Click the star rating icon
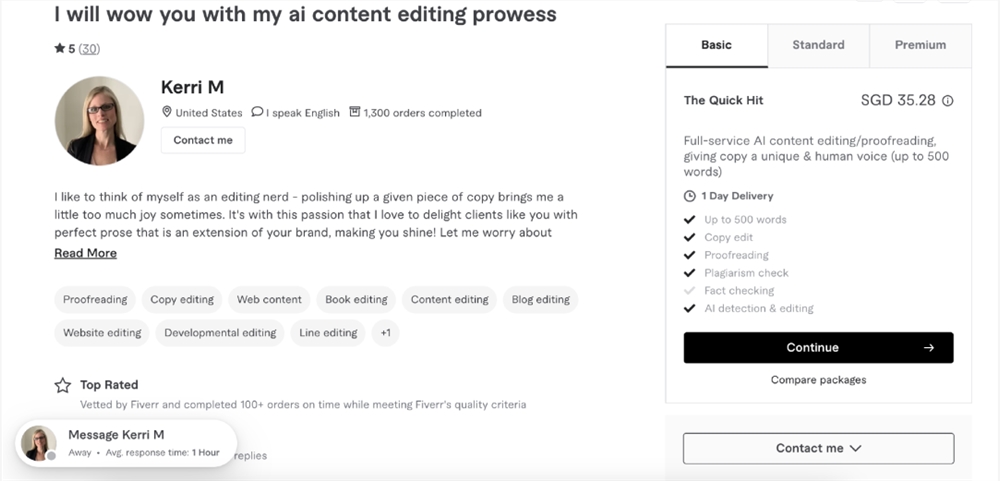The height and width of the screenshot is (481, 1000). pyautogui.click(x=60, y=49)
